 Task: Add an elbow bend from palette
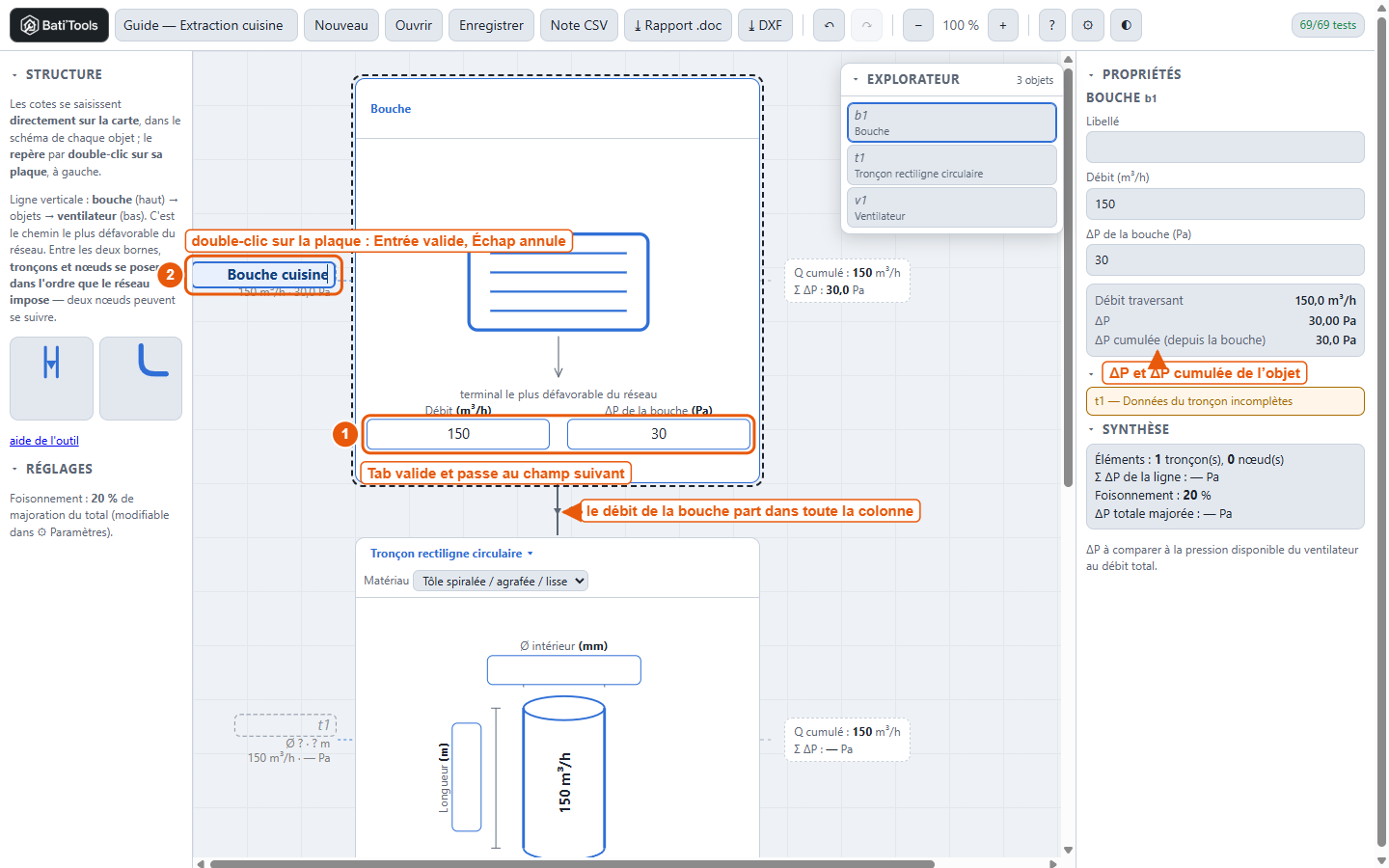(141, 378)
